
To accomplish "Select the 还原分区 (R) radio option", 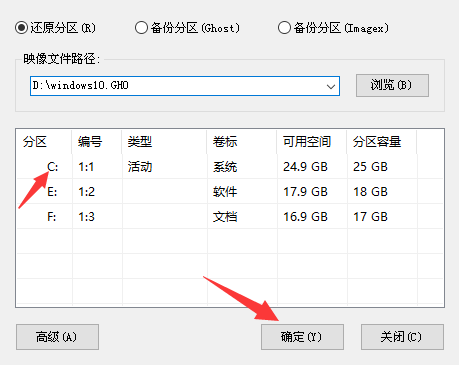I will tap(55, 28).
